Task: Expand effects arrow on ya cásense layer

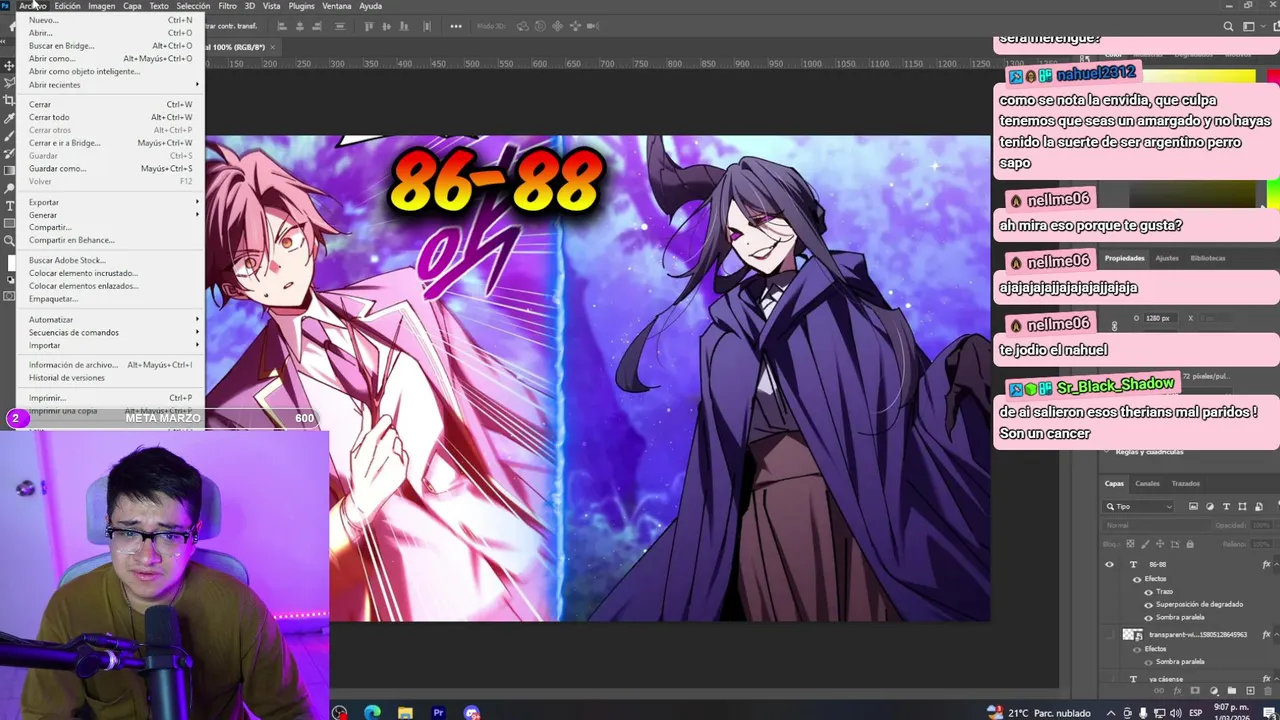Action: coord(1277,679)
